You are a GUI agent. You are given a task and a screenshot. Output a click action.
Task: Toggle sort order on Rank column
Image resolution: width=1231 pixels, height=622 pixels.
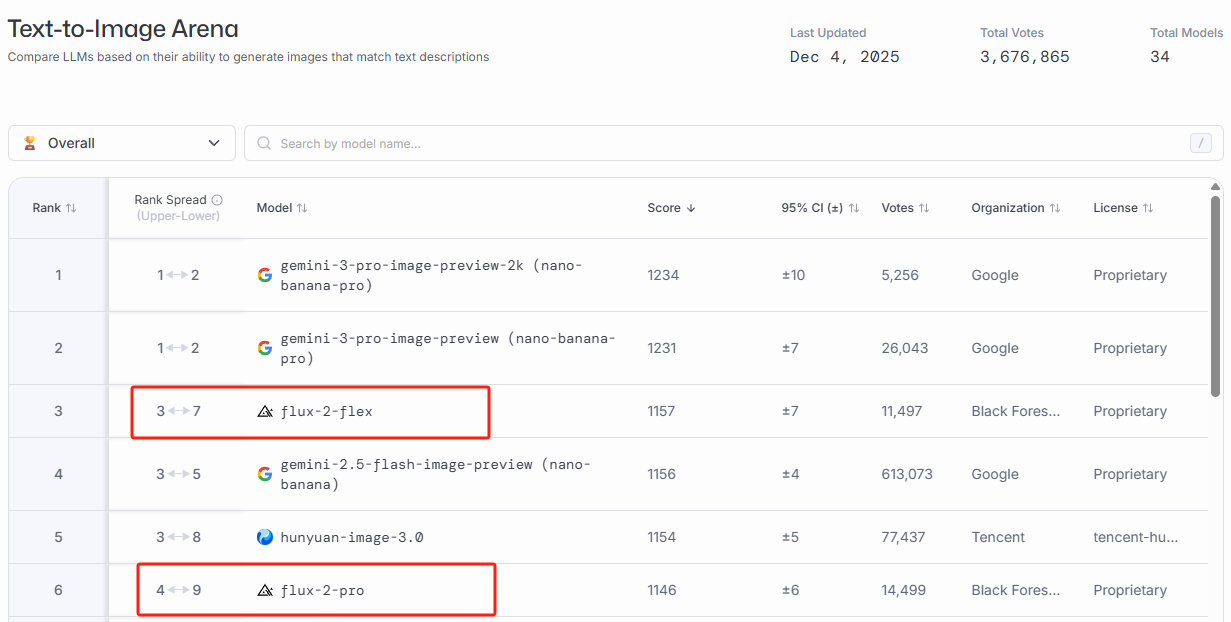[70, 208]
